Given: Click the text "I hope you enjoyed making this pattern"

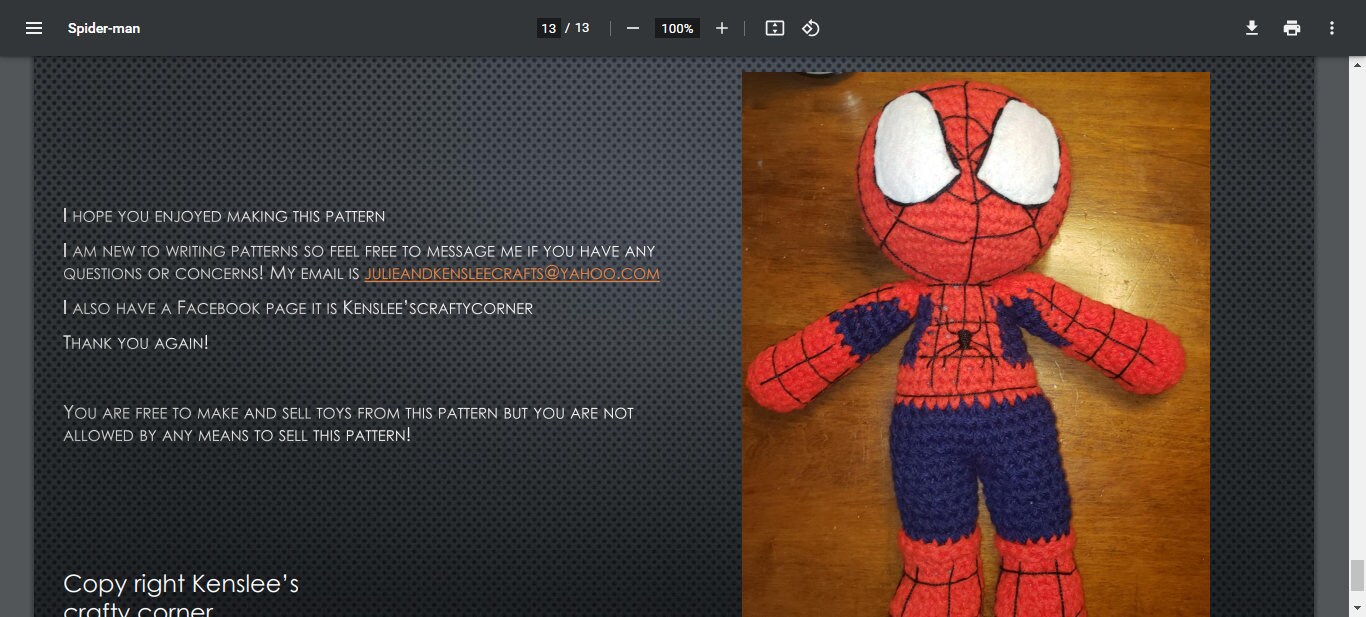Looking at the screenshot, I should click(x=224, y=215).
